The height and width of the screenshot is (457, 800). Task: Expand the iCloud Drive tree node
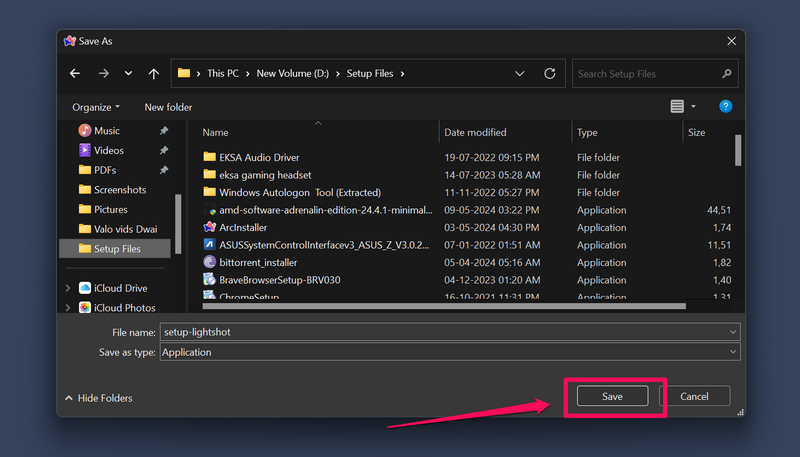(x=68, y=288)
